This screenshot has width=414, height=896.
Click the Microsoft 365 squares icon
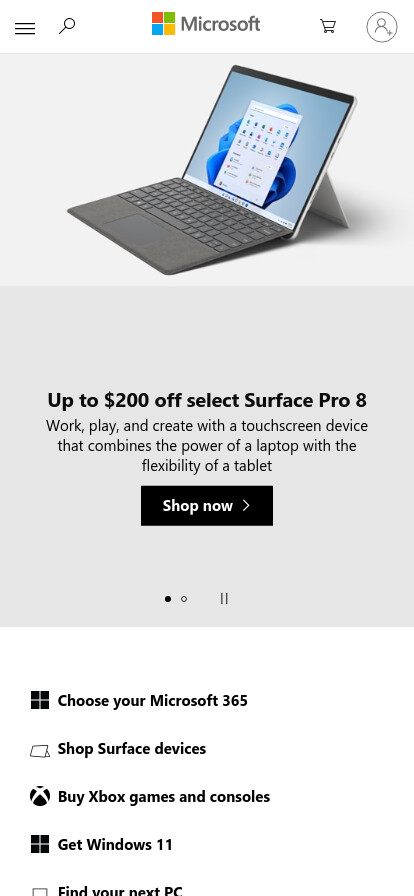point(40,700)
